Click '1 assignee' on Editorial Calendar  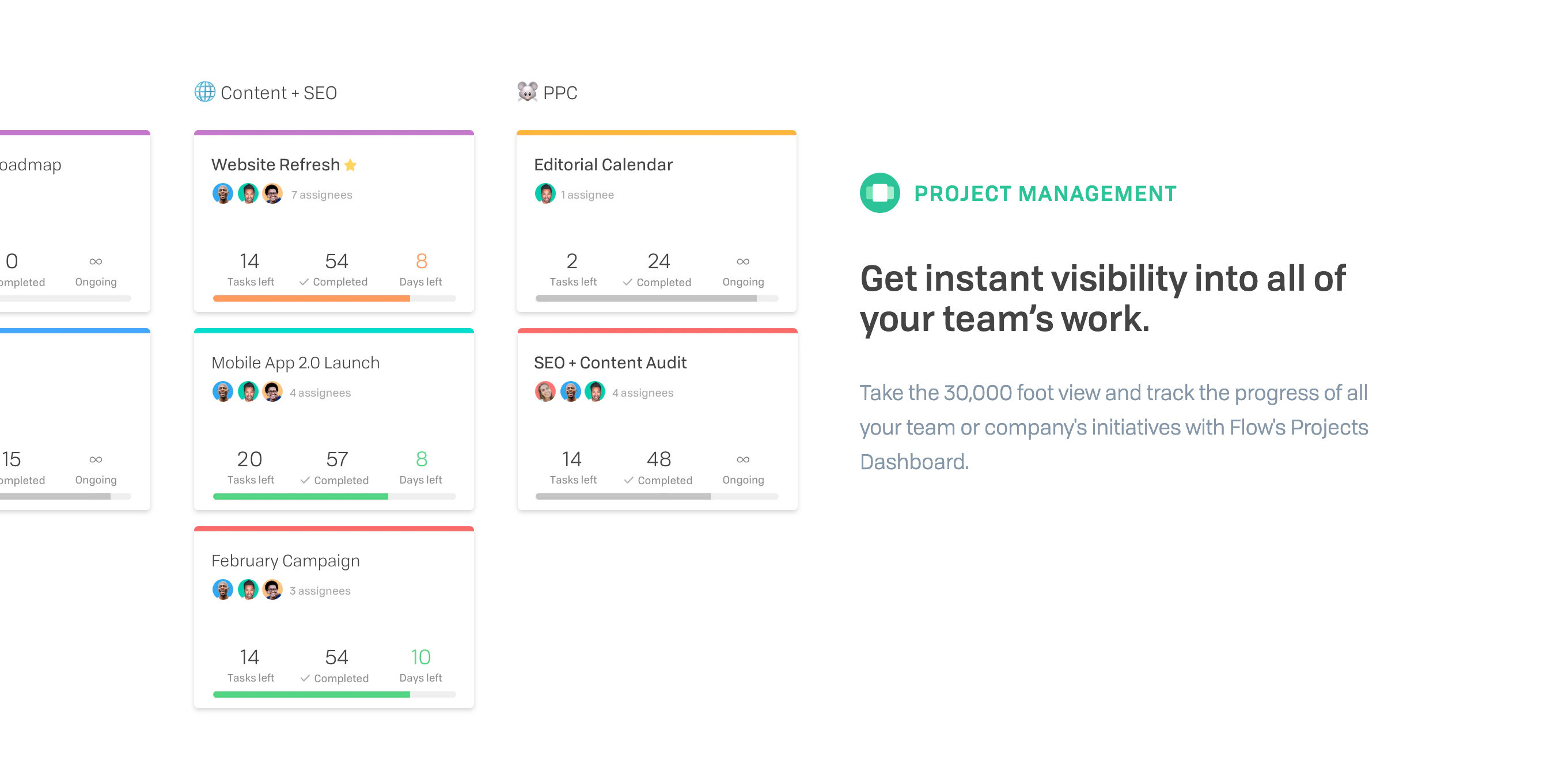tap(587, 195)
